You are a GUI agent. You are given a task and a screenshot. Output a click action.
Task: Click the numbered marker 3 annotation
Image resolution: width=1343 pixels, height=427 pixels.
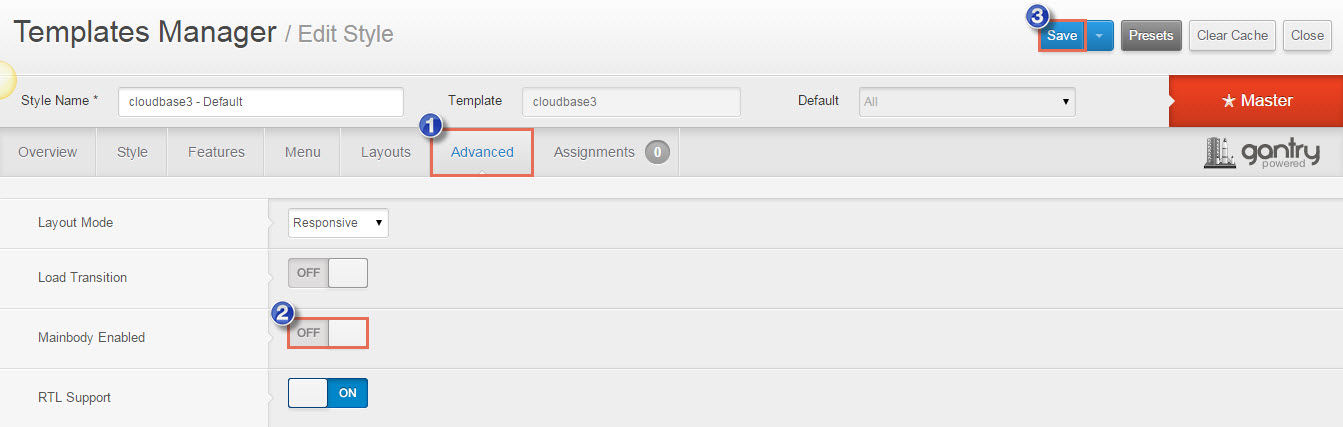[1038, 16]
